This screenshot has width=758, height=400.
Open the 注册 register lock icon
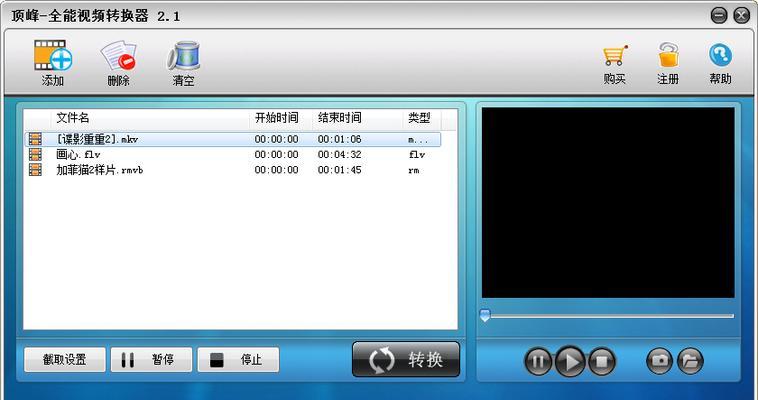tap(669, 55)
